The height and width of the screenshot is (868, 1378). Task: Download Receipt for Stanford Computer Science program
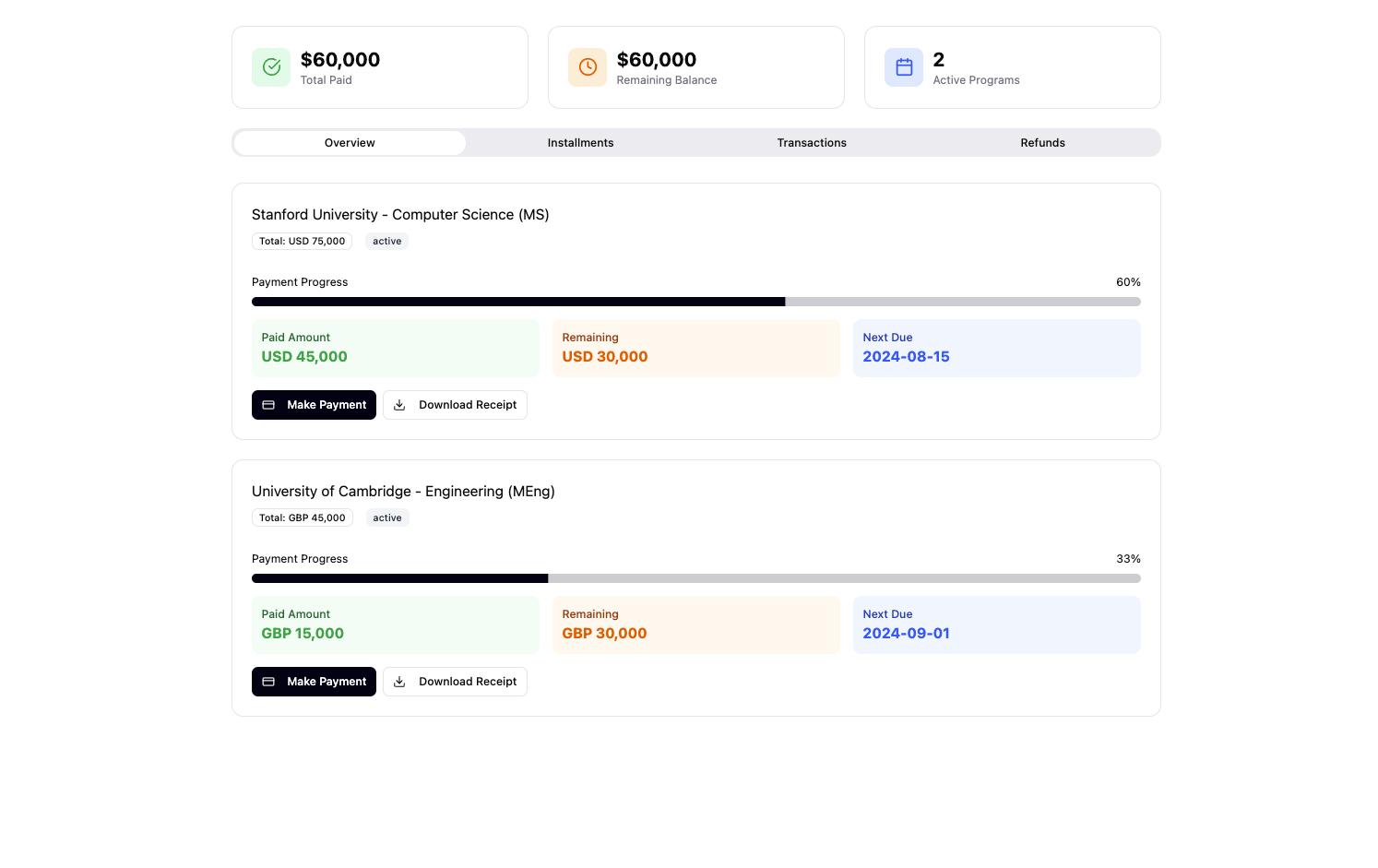coord(456,405)
